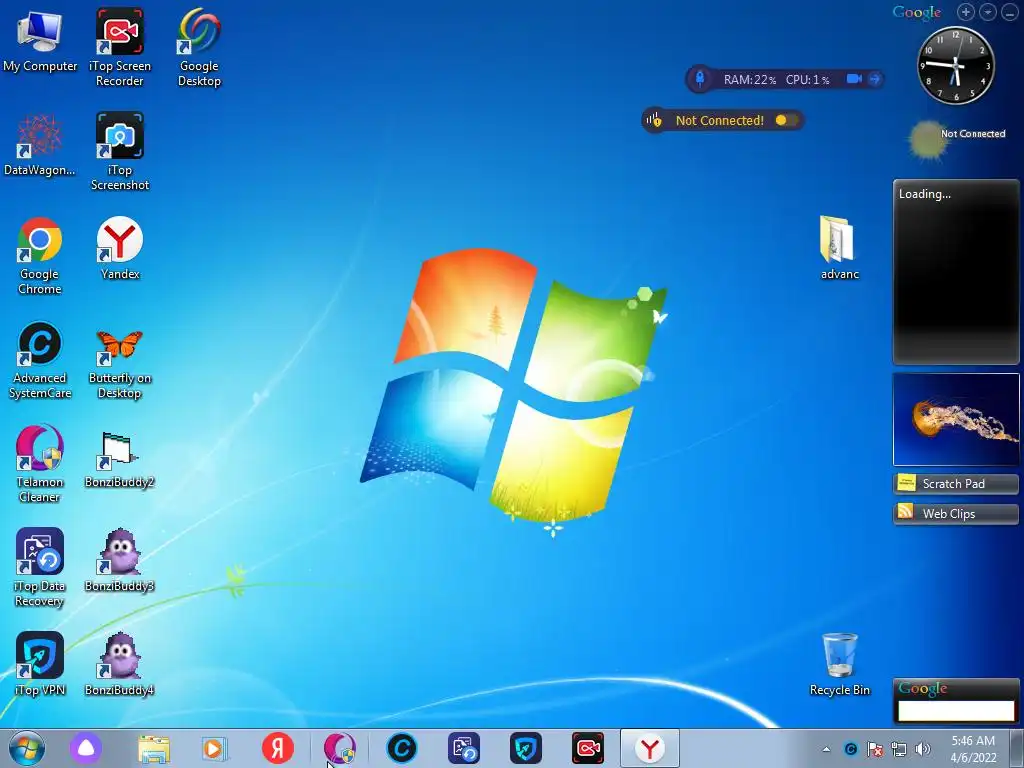Viewport: 1024px width, 768px height.
Task: Open the volume speaker tray icon
Action: click(923, 749)
